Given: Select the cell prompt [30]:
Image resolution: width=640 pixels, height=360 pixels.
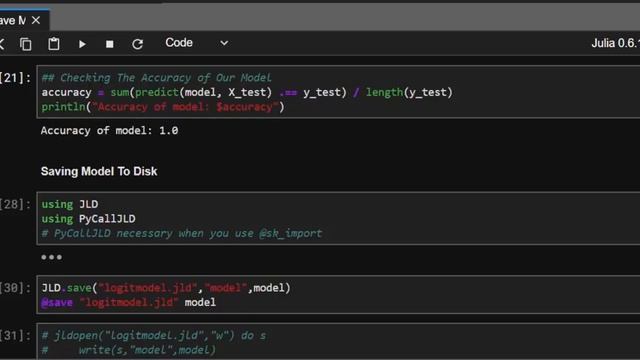Looking at the screenshot, I should [x=15, y=288].
